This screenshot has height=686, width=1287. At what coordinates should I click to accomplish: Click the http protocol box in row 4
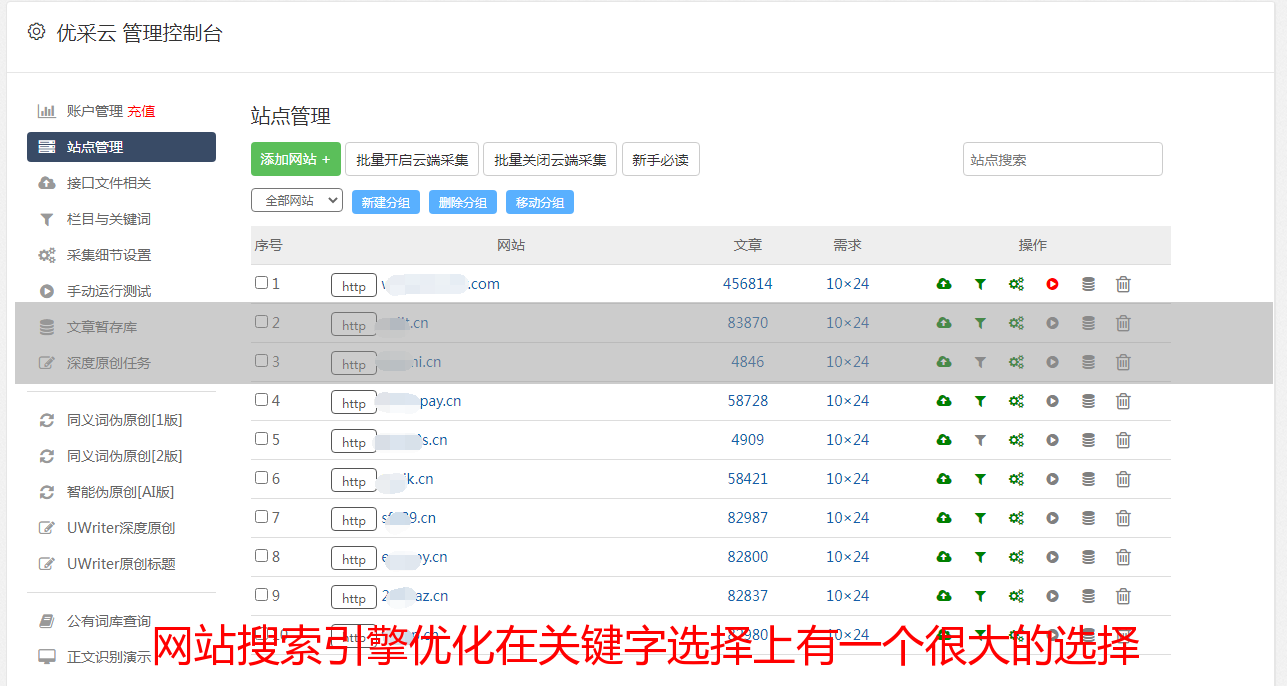click(354, 403)
